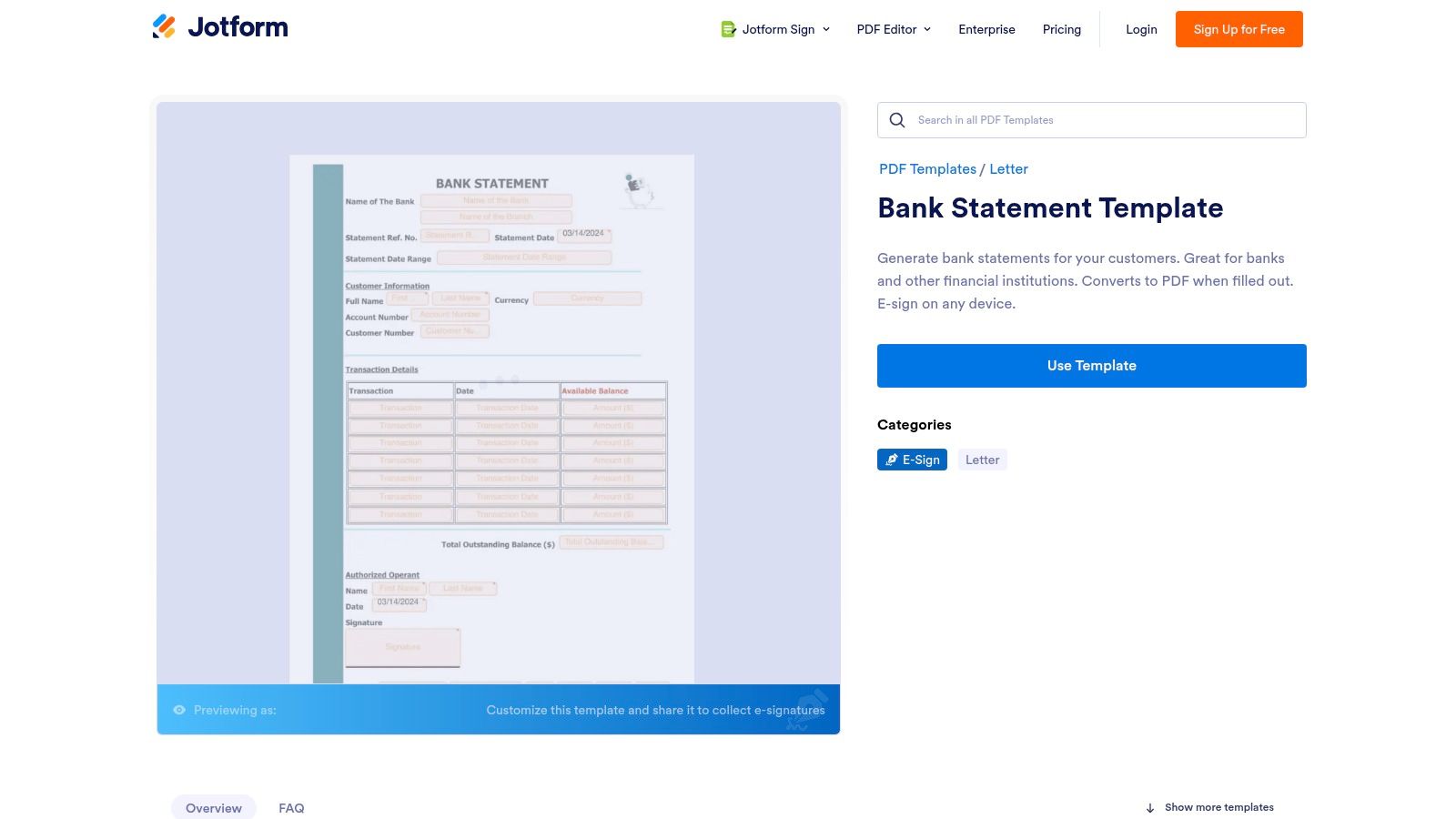Expand the PDF Editor dropdown chevron
This screenshot has height=819, width=1456.
[927, 29]
